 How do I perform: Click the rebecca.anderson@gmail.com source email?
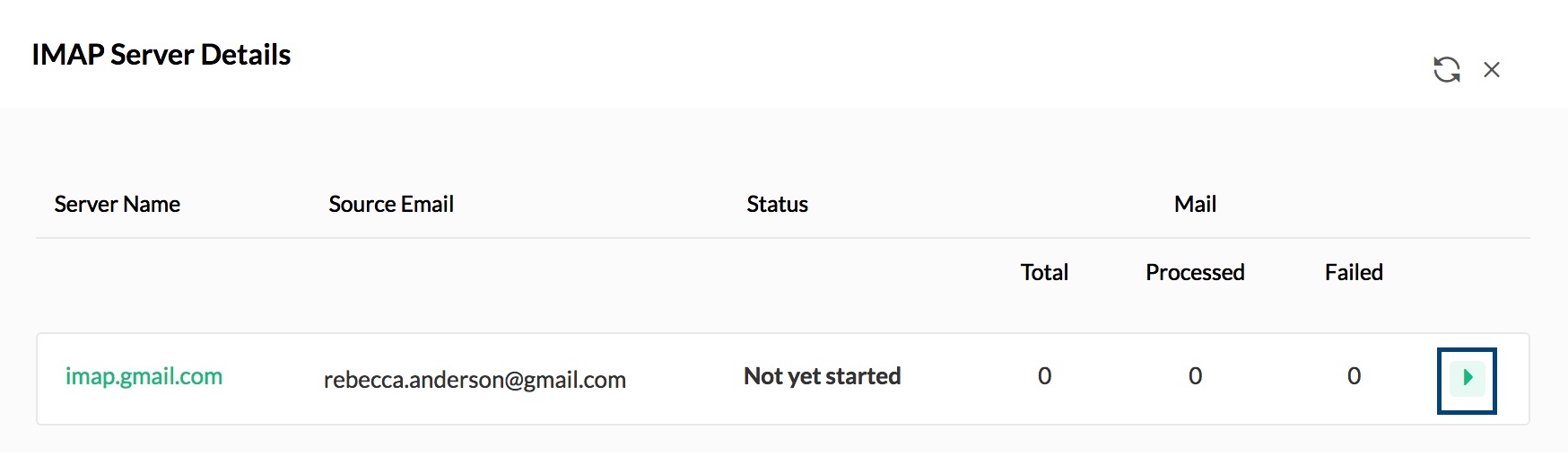(x=475, y=380)
